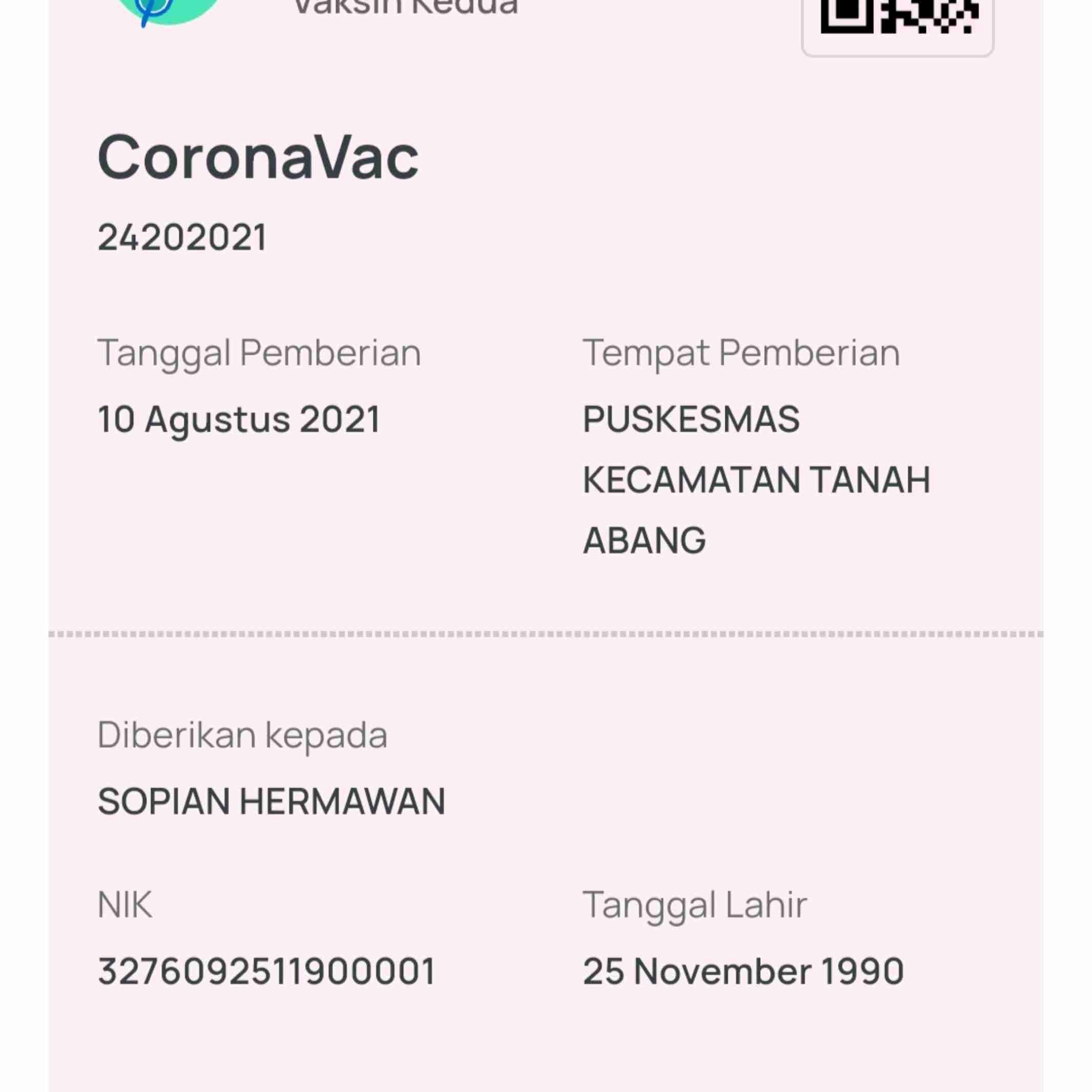Select the NIK number 3276092511900001

267,971
